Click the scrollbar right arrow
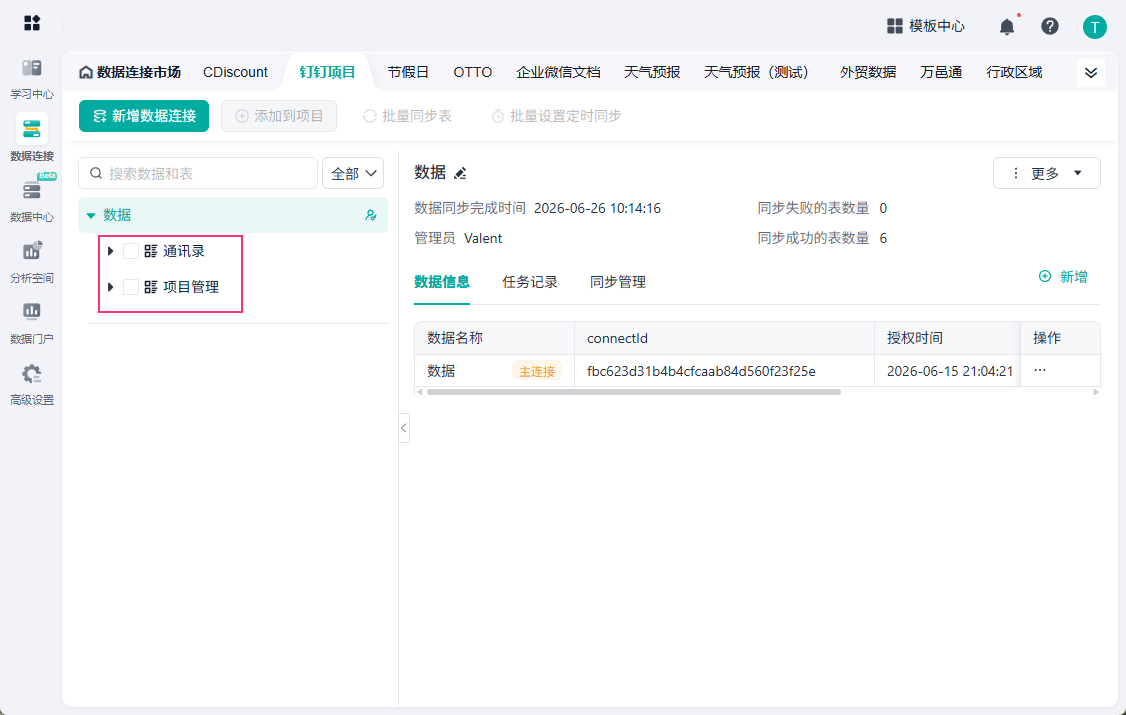The image size is (1126, 715). (1096, 392)
